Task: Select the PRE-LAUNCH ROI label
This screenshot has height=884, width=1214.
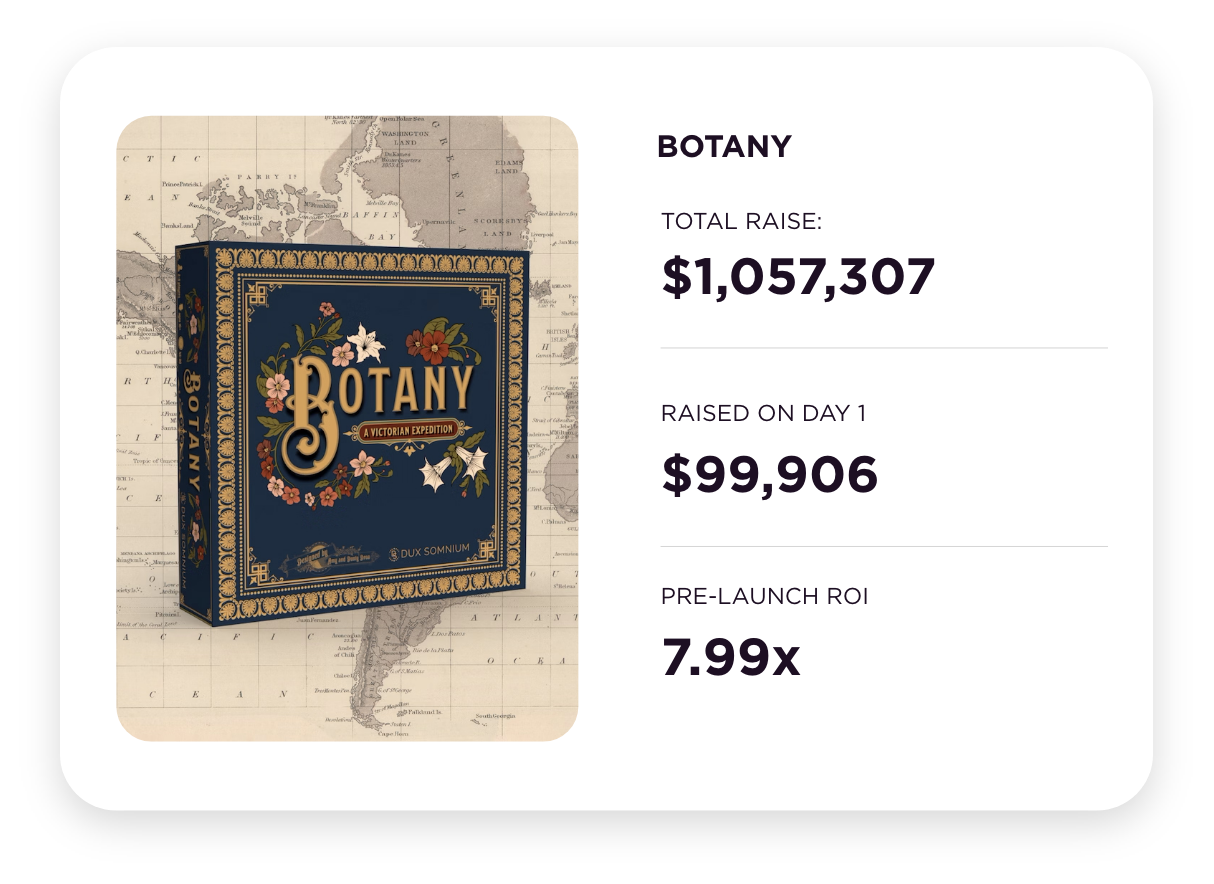Action: pos(765,597)
